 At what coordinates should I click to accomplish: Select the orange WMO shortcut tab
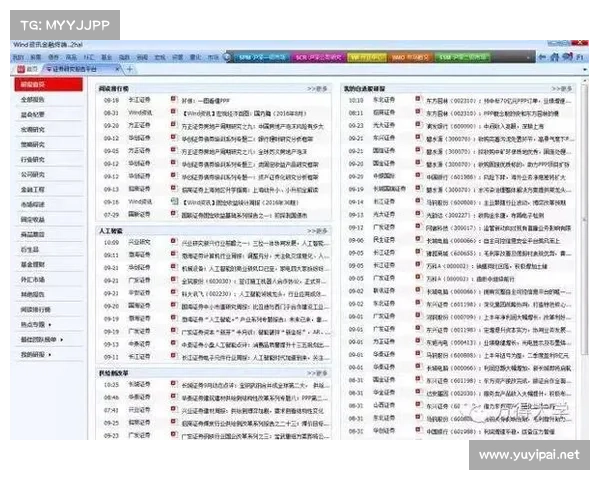coord(410,57)
